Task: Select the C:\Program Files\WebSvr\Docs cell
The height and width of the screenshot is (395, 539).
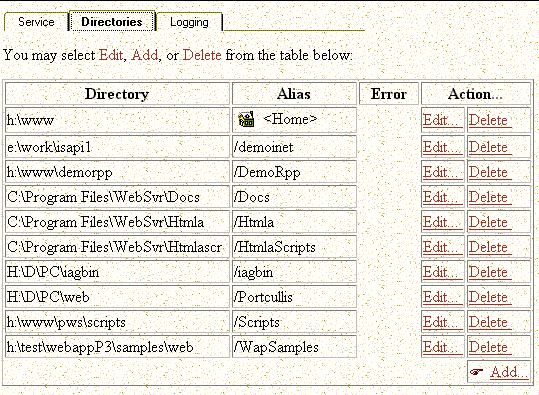Action: click(x=117, y=197)
